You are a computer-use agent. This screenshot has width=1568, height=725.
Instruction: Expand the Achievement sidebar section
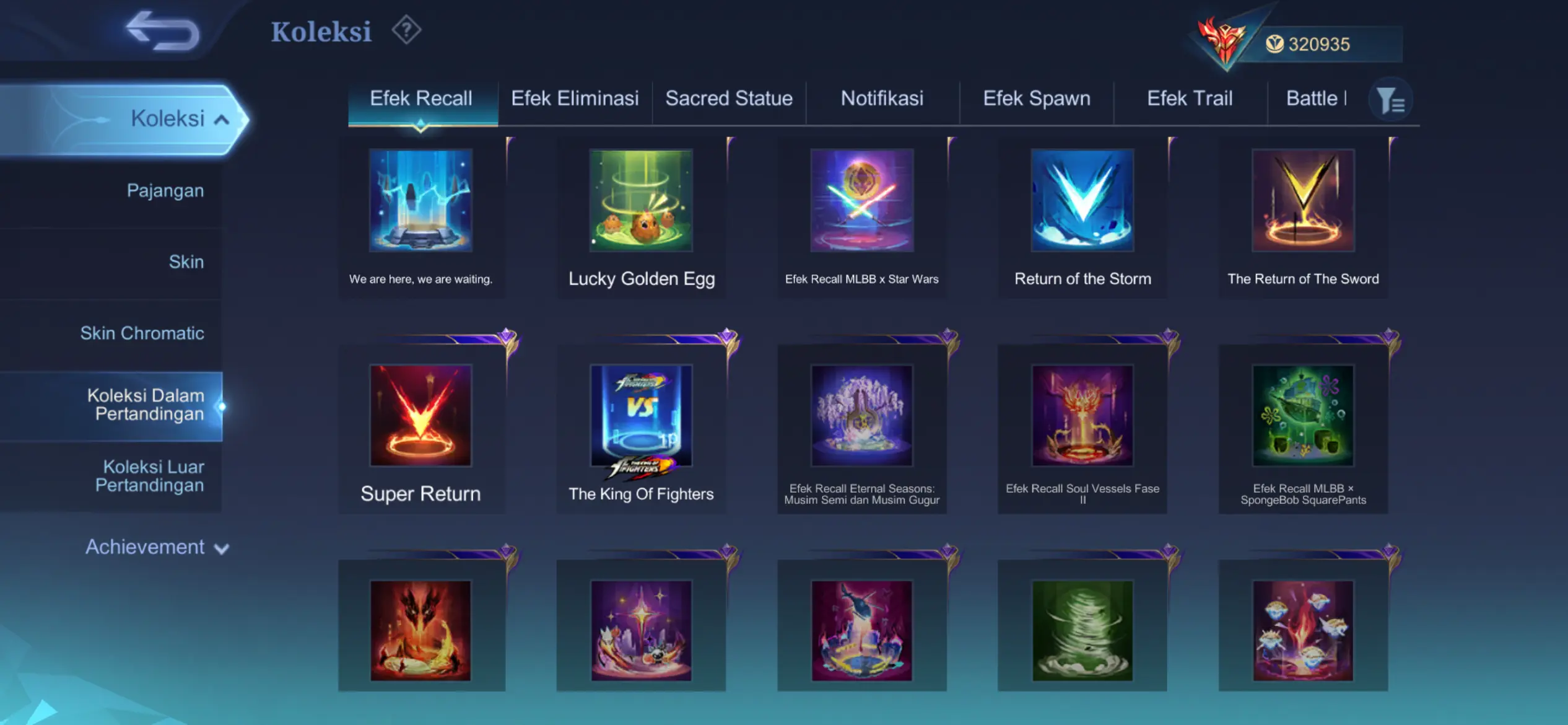[157, 547]
